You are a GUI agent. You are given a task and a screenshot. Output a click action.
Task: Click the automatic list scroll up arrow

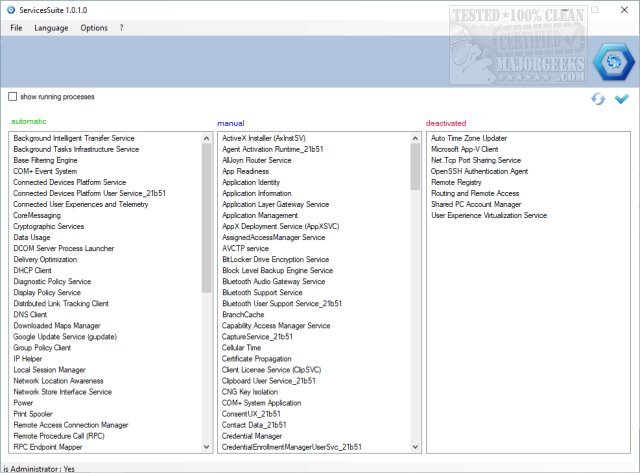pyautogui.click(x=207, y=138)
